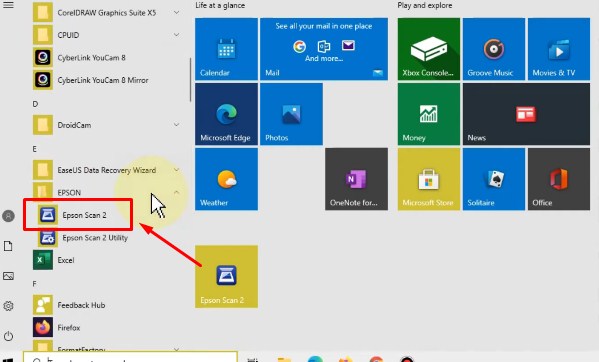Open the Weather tile

point(226,179)
